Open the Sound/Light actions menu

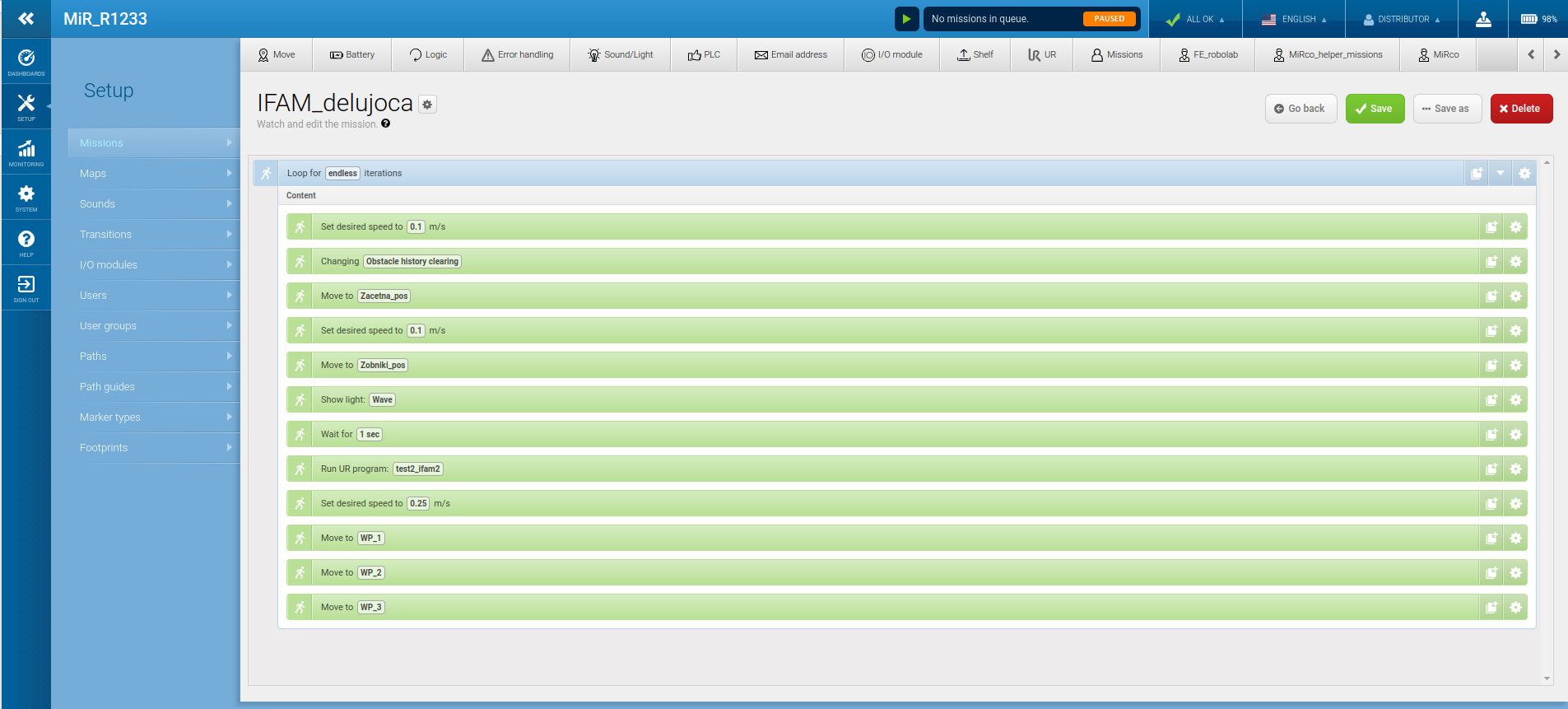pos(621,54)
